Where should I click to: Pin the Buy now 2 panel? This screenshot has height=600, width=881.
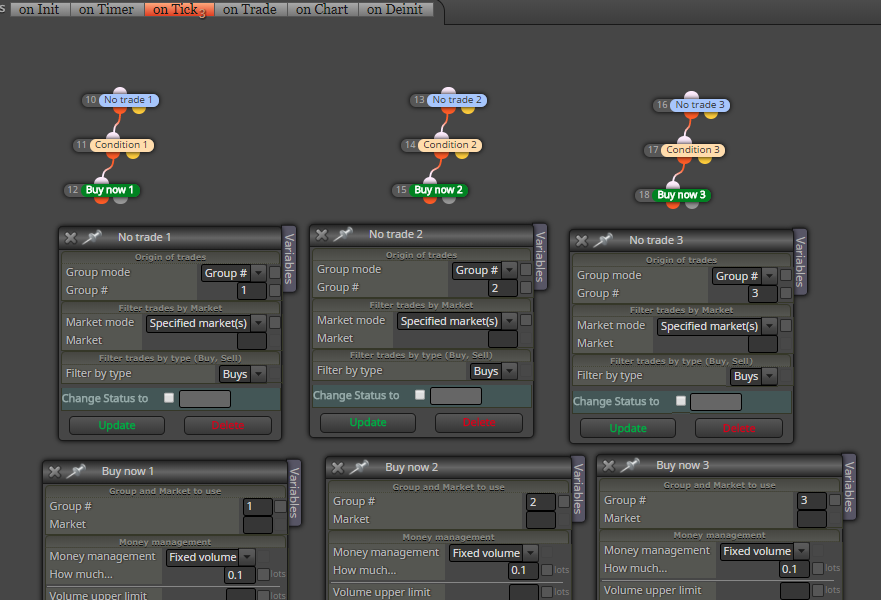[x=359, y=467]
